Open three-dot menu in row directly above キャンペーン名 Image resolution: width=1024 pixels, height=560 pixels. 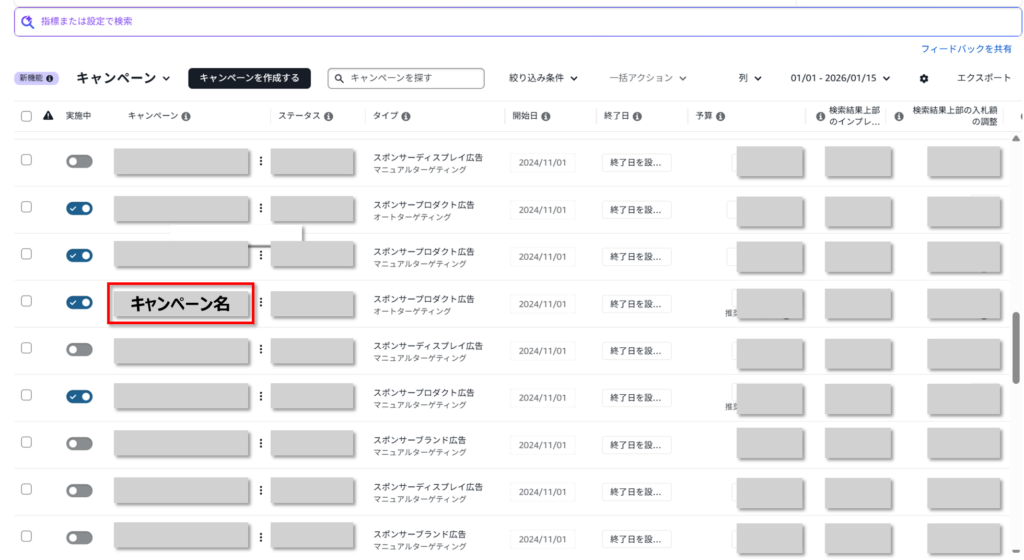(x=261, y=255)
